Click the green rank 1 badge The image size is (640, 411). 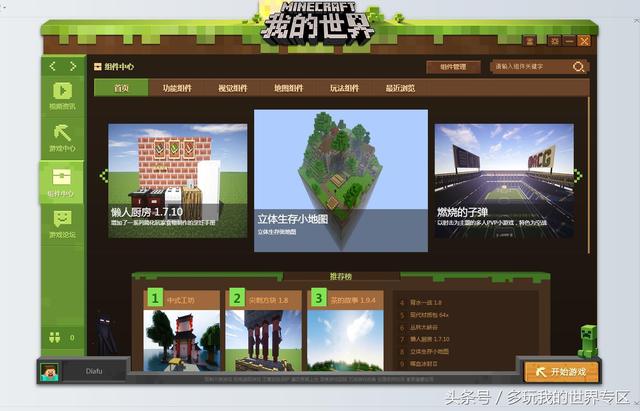(x=155, y=298)
